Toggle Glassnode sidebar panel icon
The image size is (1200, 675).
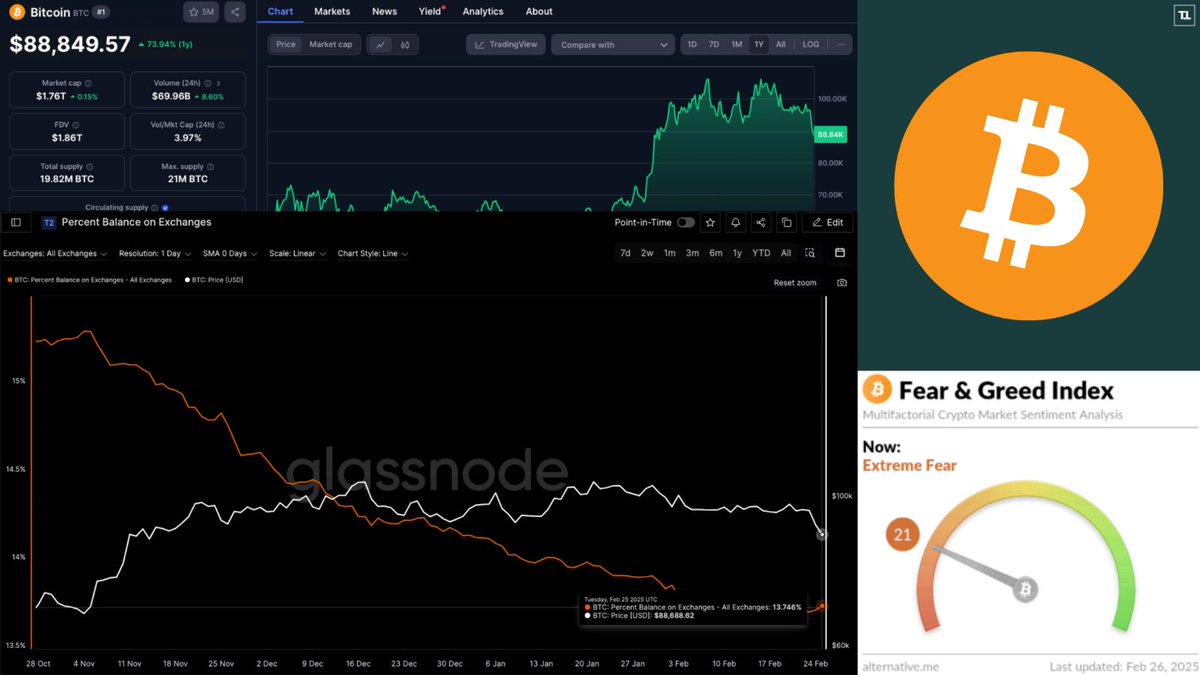[x=16, y=222]
